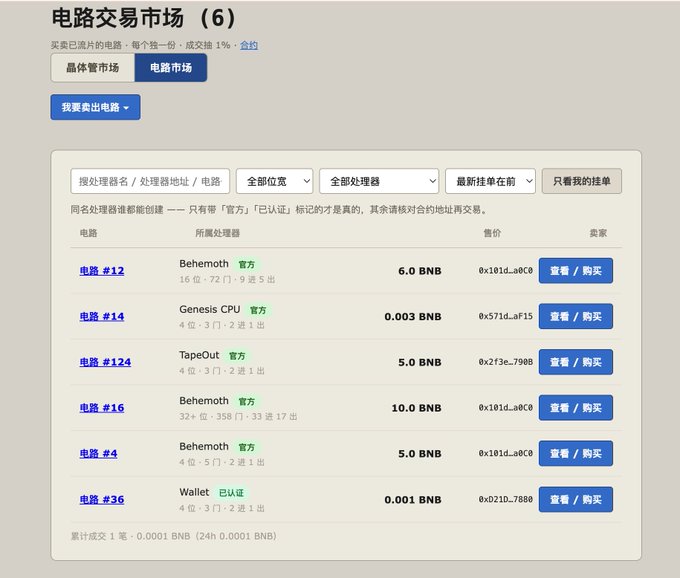Click the Wallet processor name
The image size is (680, 578).
pos(194,492)
